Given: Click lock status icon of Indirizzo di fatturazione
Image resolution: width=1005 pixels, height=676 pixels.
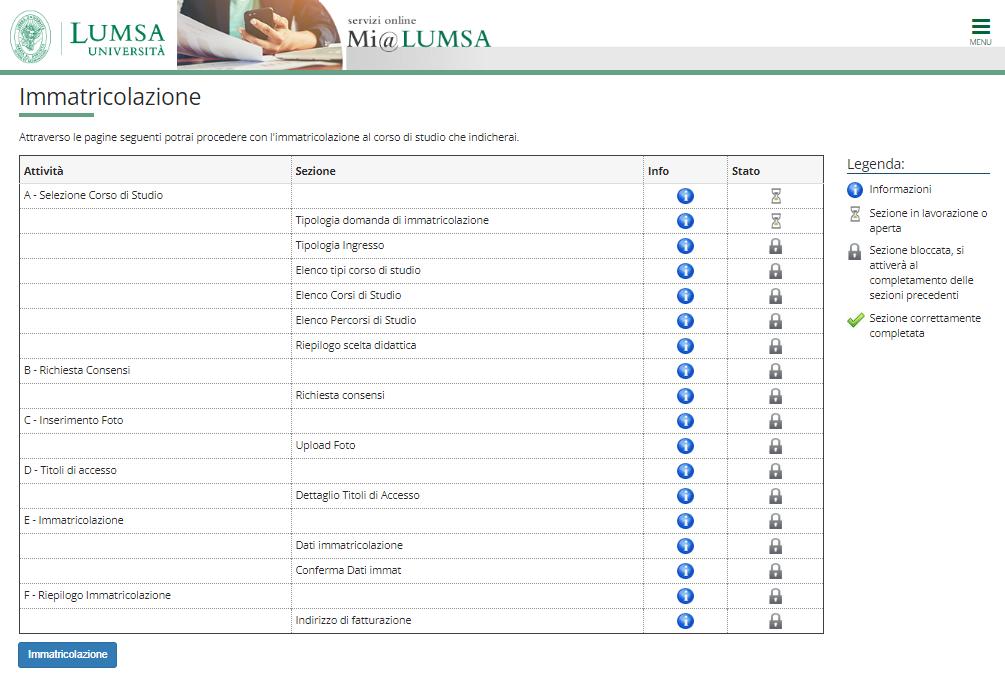Looking at the screenshot, I should (x=776, y=621).
